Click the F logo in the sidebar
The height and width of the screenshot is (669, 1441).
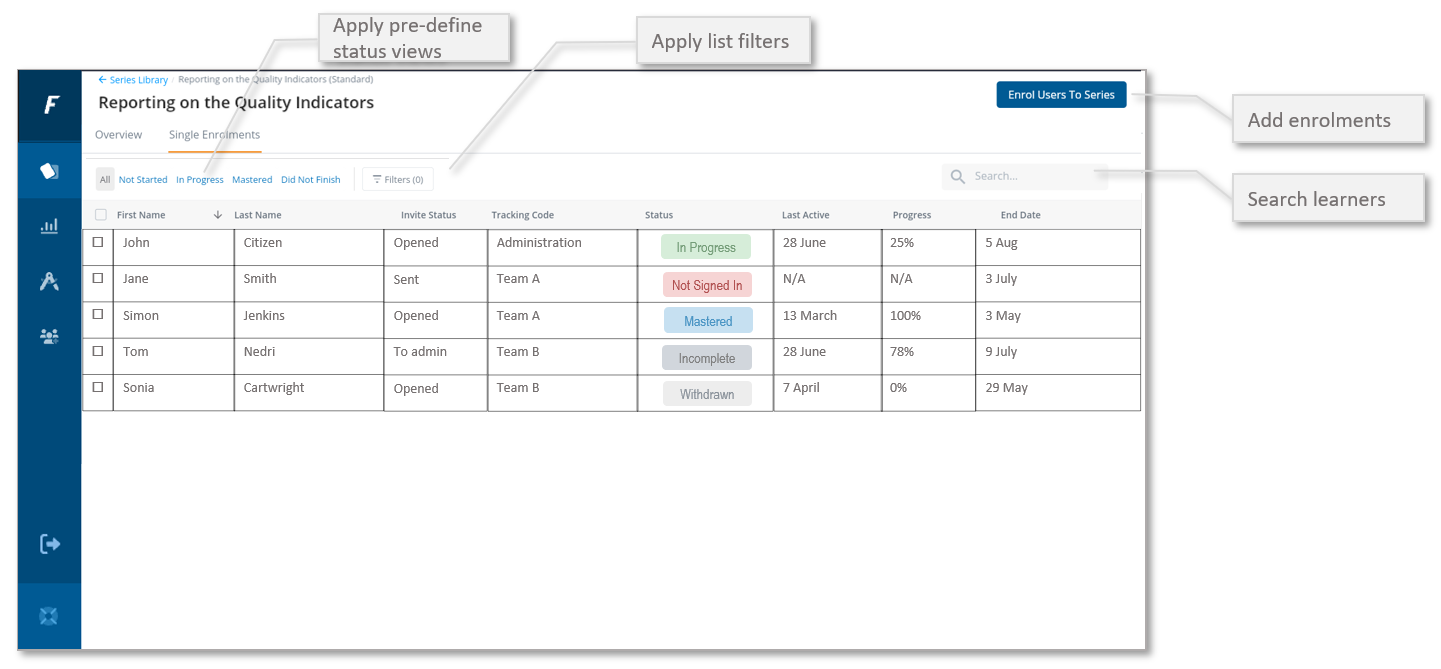(x=50, y=105)
